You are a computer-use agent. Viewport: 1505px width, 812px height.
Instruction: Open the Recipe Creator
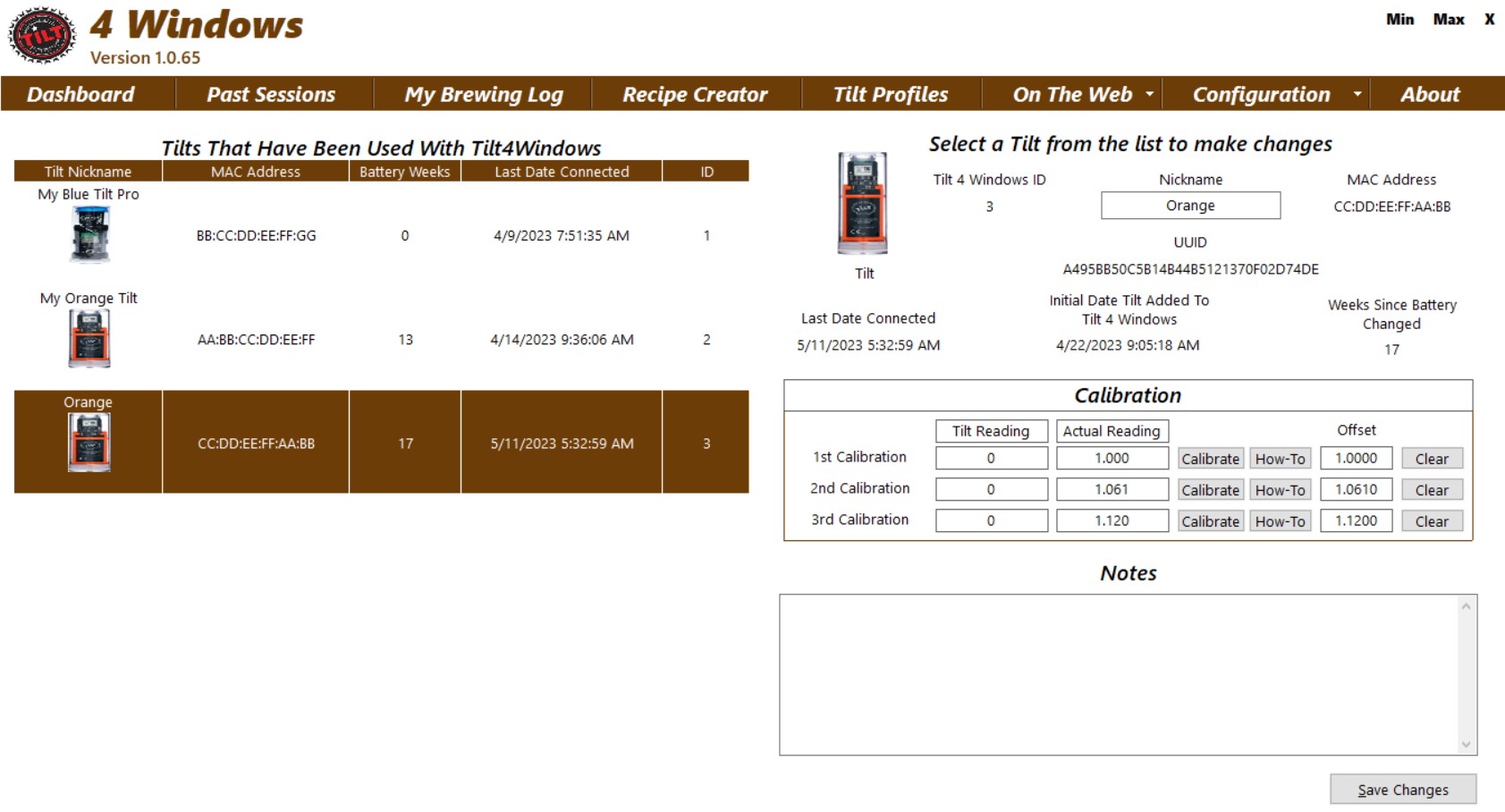(696, 94)
